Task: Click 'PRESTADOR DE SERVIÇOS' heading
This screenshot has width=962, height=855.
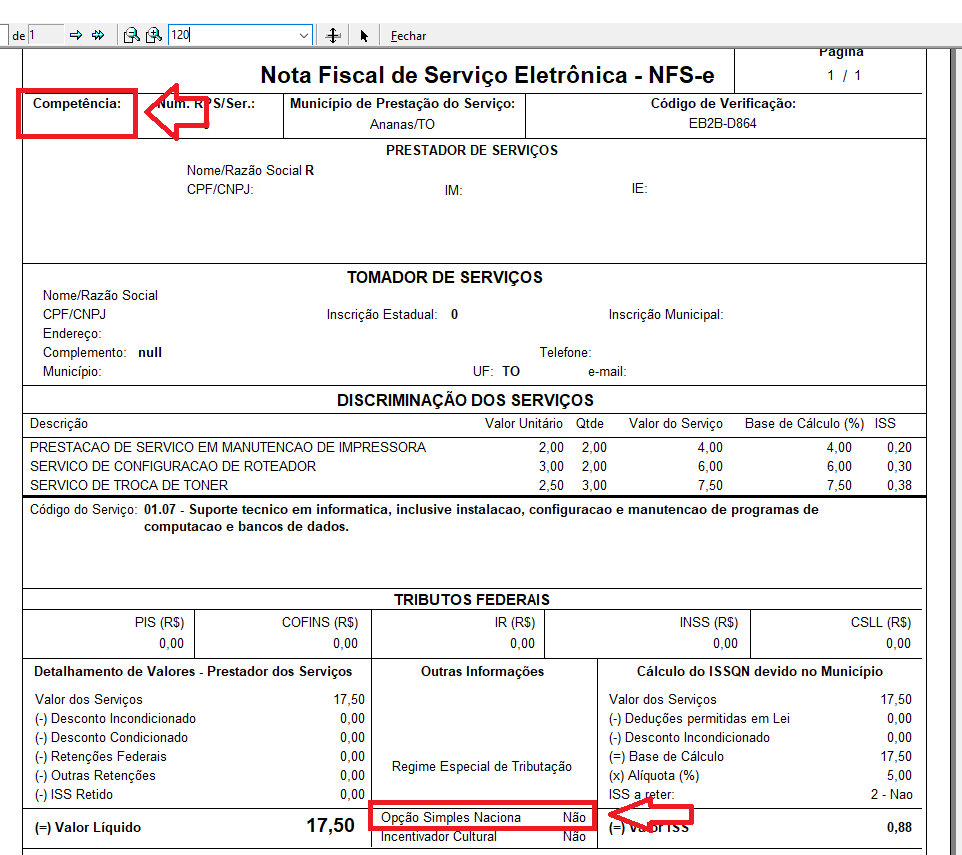Action: pos(472,150)
